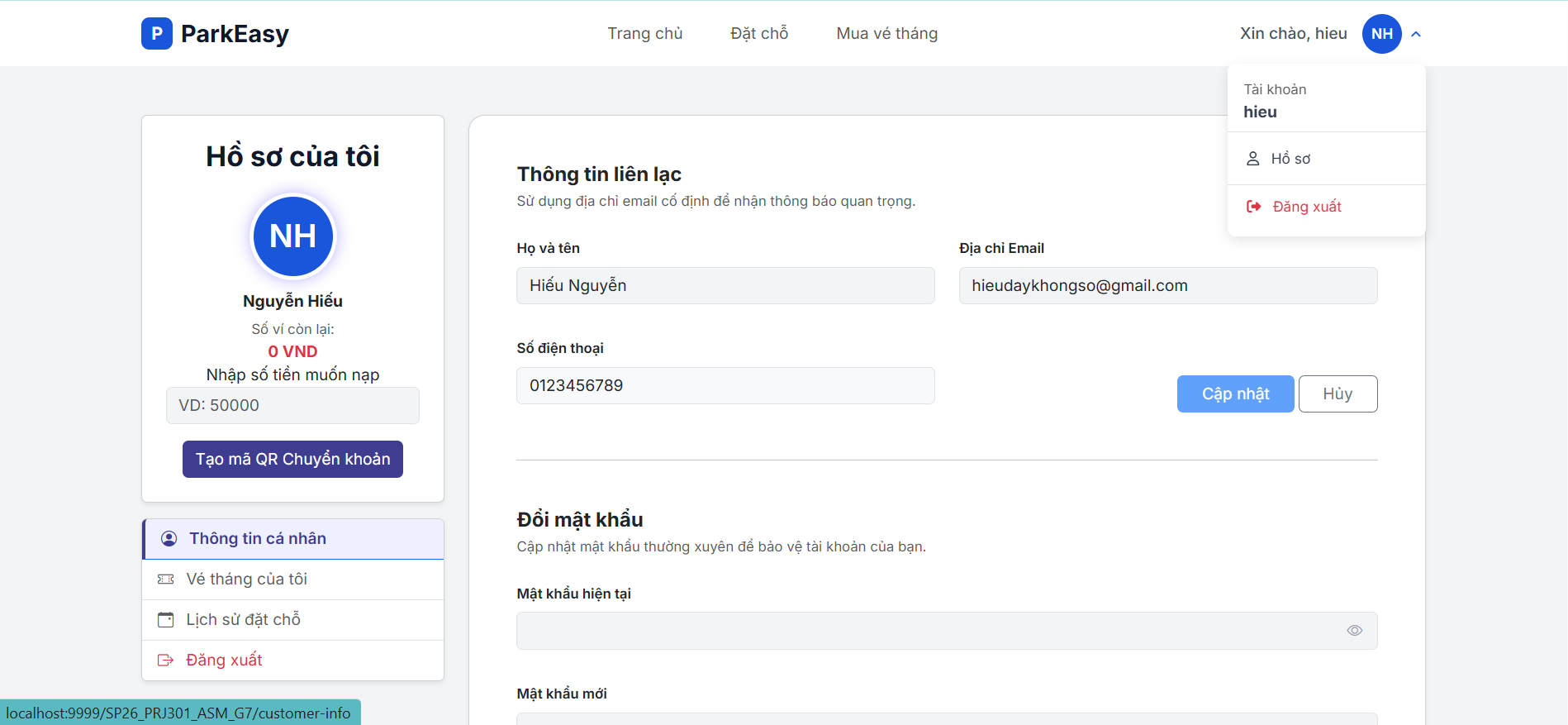Focus the deposit amount field VD: 50000

292,406
